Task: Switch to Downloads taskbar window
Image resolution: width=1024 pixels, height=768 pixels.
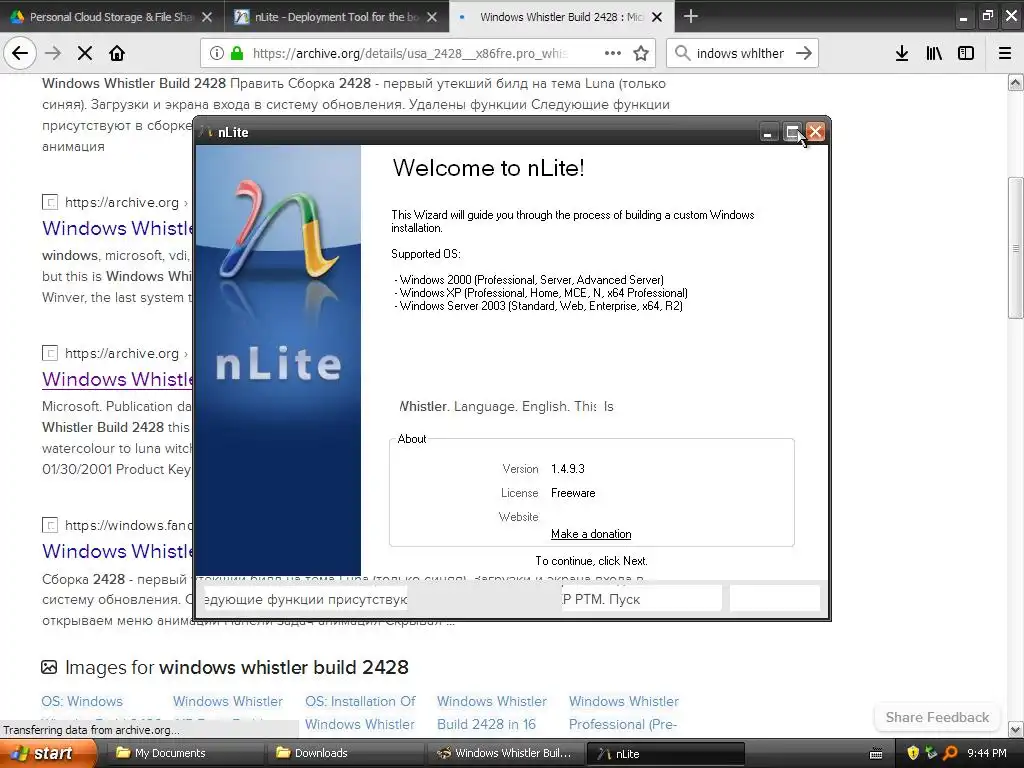Action: (346, 753)
